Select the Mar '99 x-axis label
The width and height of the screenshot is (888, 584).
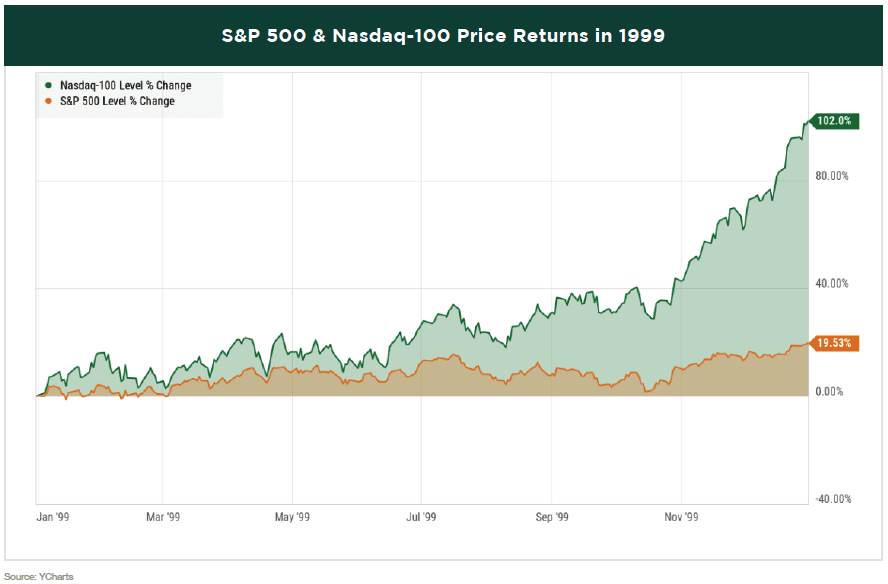[163, 517]
